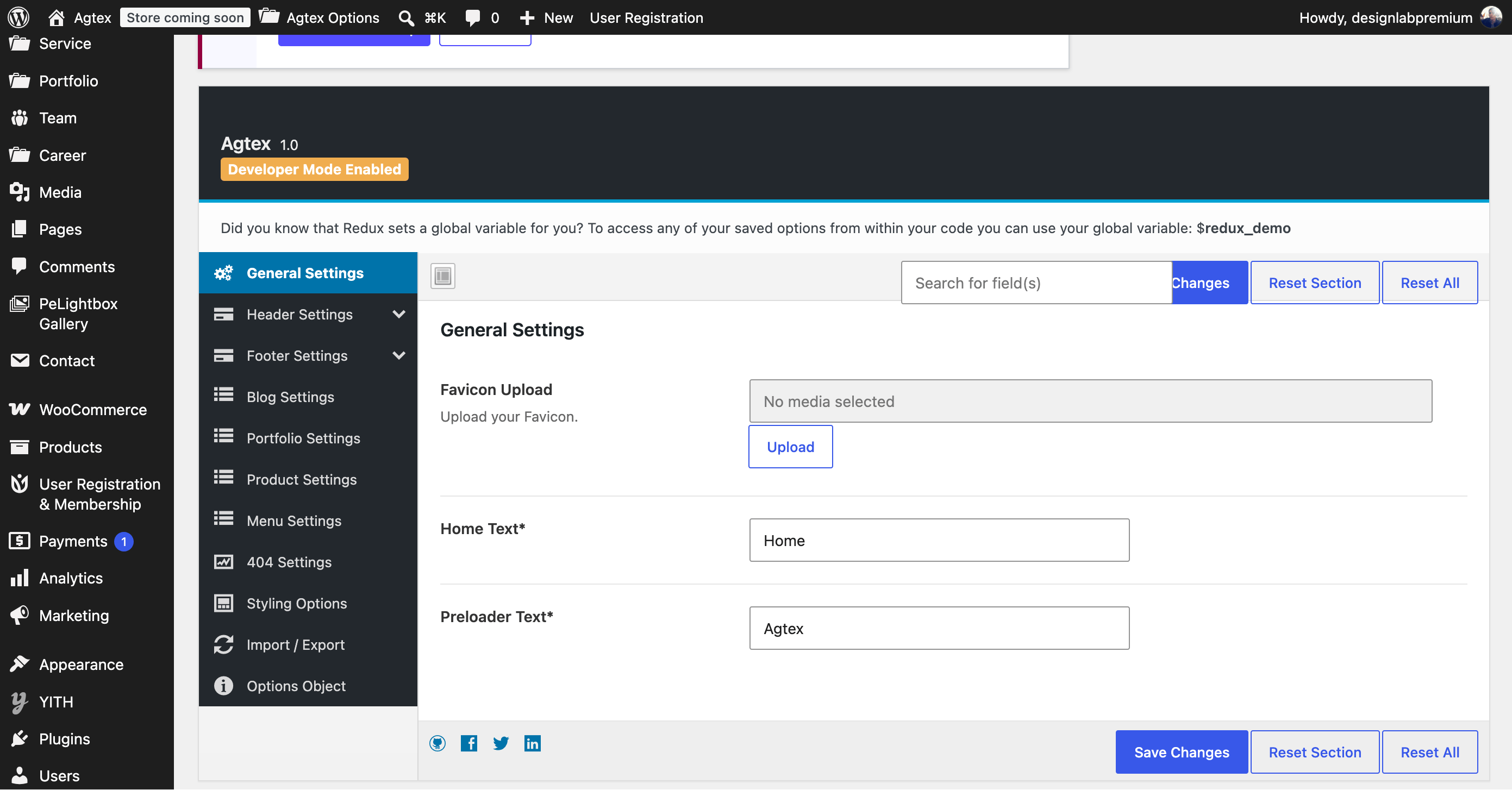1512x790 pixels.
Task: Click the No media selected field
Action: (x=1091, y=401)
